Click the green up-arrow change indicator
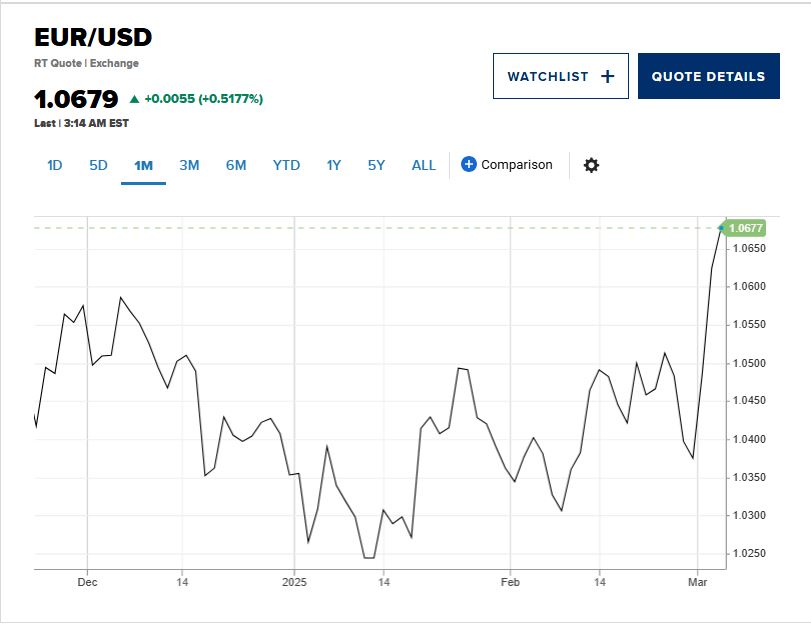The width and height of the screenshot is (811, 624). (x=134, y=99)
